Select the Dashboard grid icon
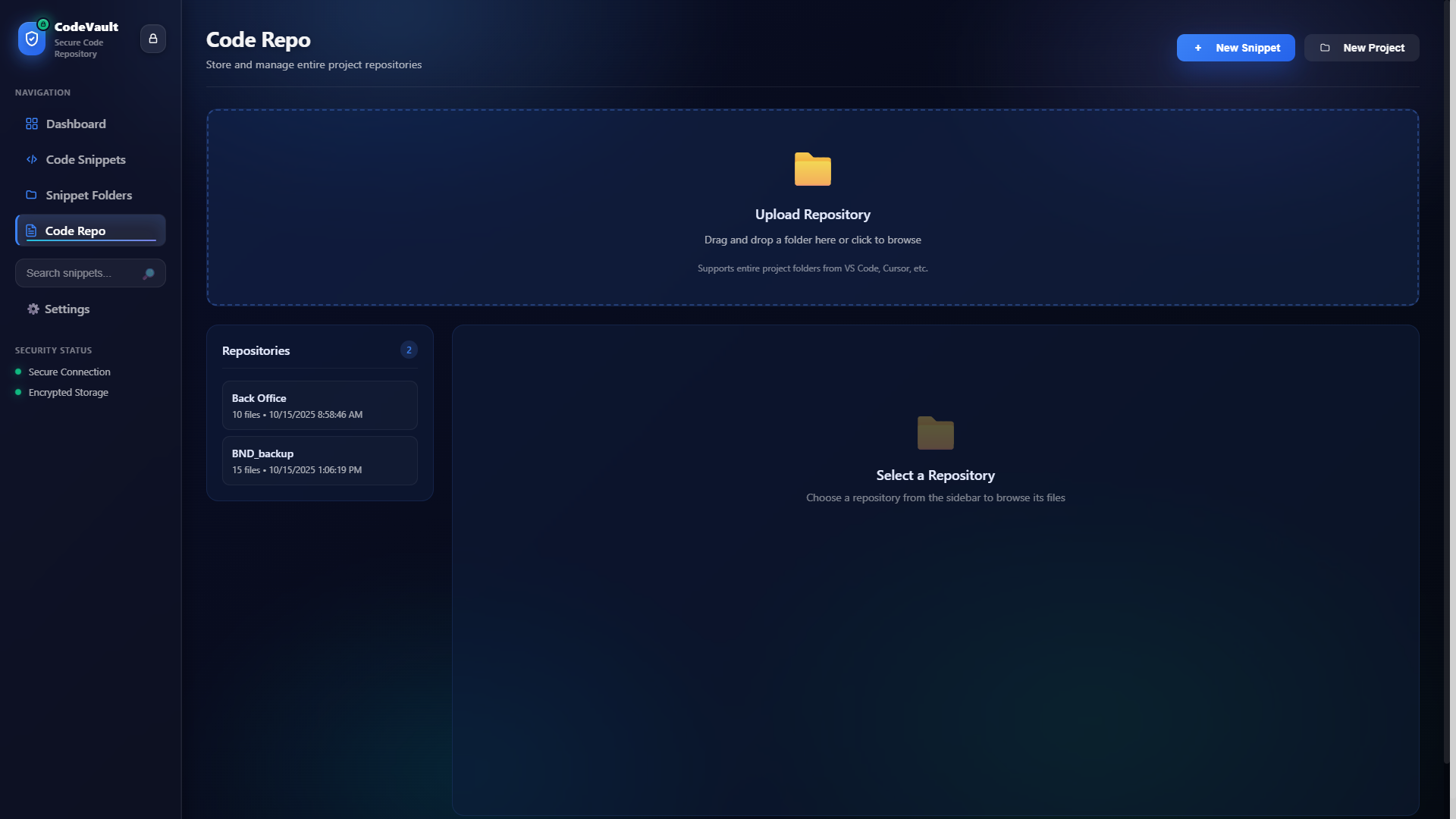 click(x=31, y=124)
